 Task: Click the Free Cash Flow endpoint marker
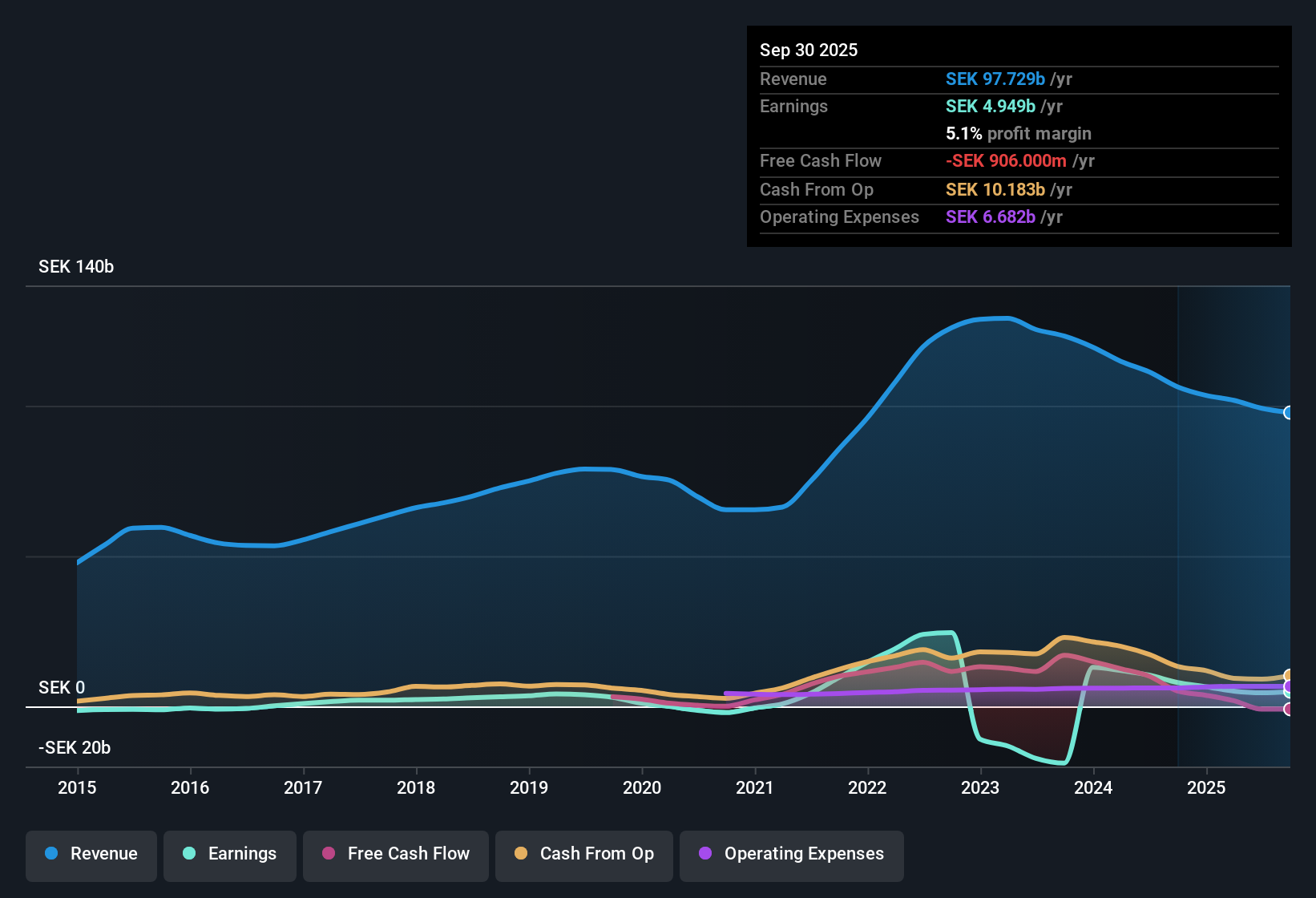pyautogui.click(x=1289, y=710)
